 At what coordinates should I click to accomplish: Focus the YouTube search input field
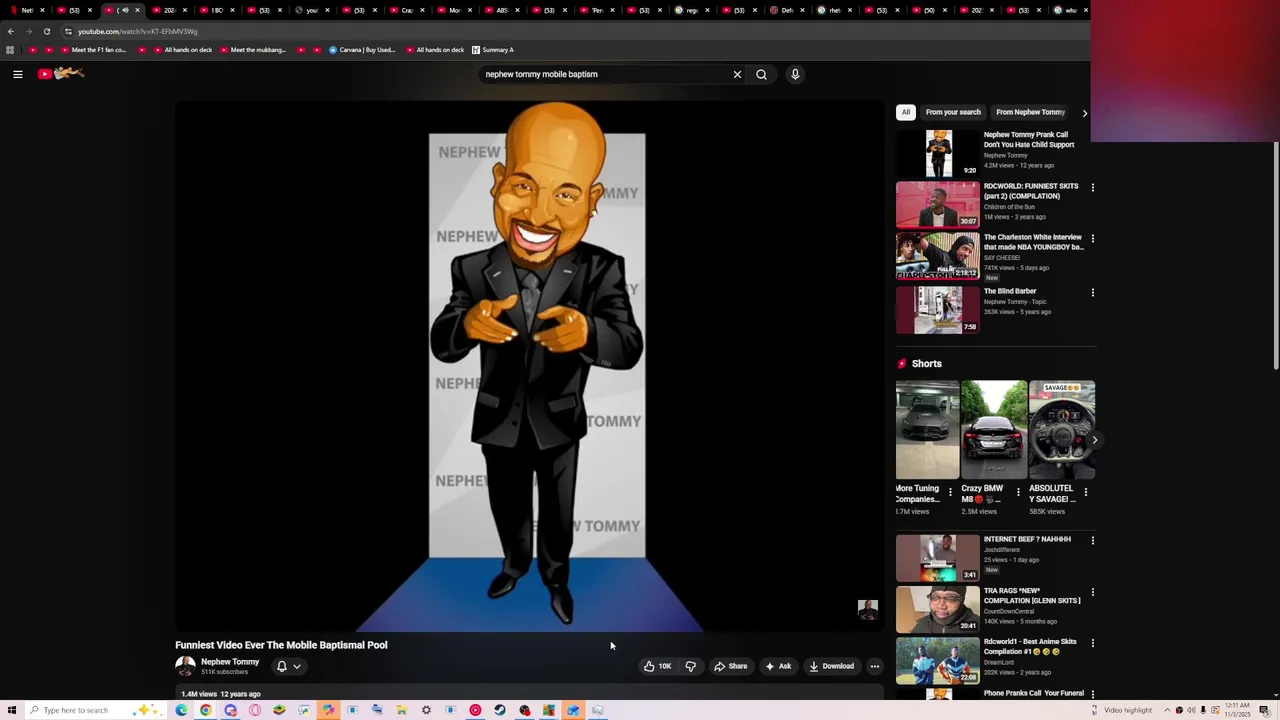coord(605,74)
